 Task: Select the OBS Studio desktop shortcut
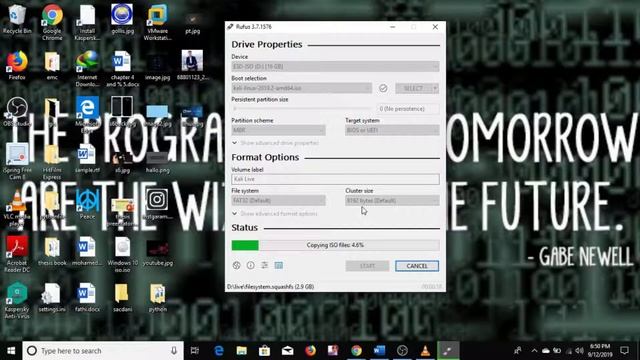17,111
